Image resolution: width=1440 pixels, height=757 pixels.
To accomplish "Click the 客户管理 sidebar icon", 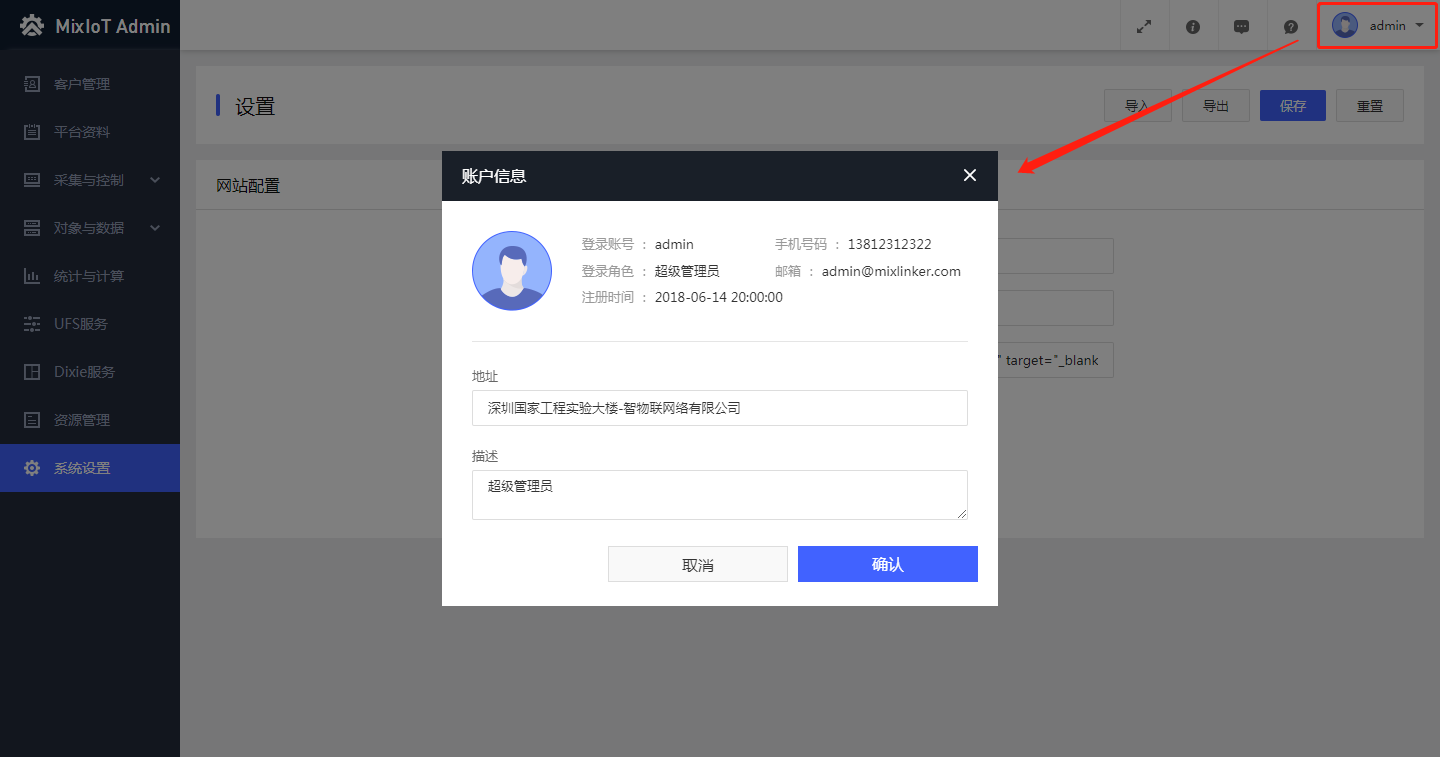I will (x=32, y=84).
